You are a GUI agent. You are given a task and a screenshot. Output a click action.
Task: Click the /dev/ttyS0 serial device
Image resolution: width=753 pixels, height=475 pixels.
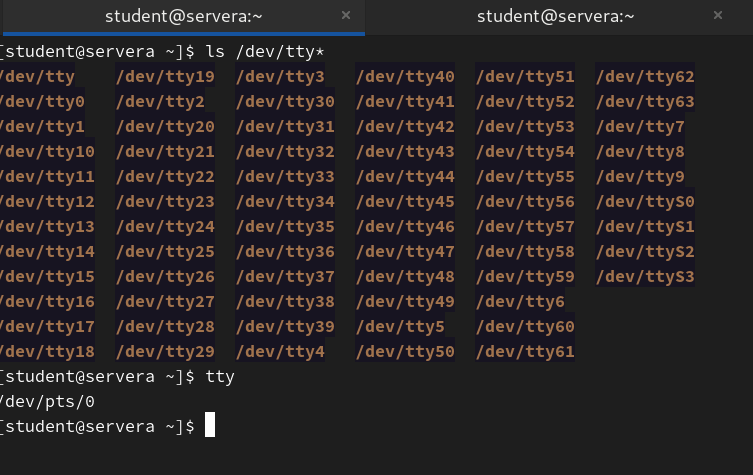645,201
